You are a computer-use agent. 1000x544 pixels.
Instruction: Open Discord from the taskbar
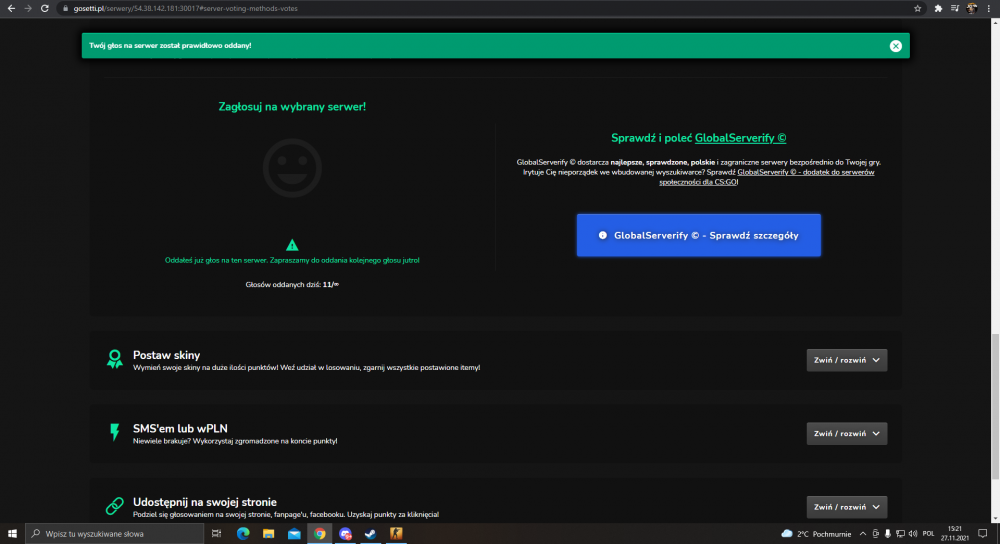point(345,533)
